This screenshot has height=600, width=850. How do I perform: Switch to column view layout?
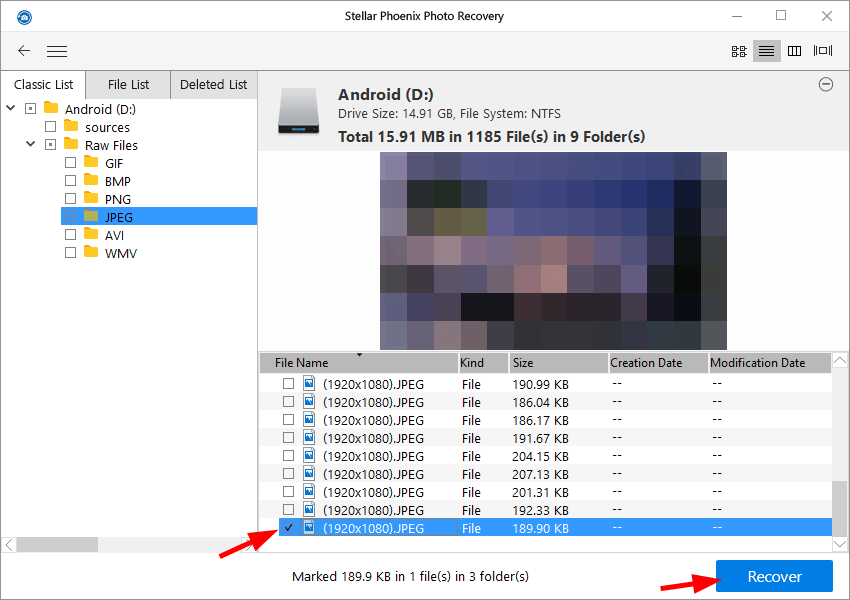(794, 51)
